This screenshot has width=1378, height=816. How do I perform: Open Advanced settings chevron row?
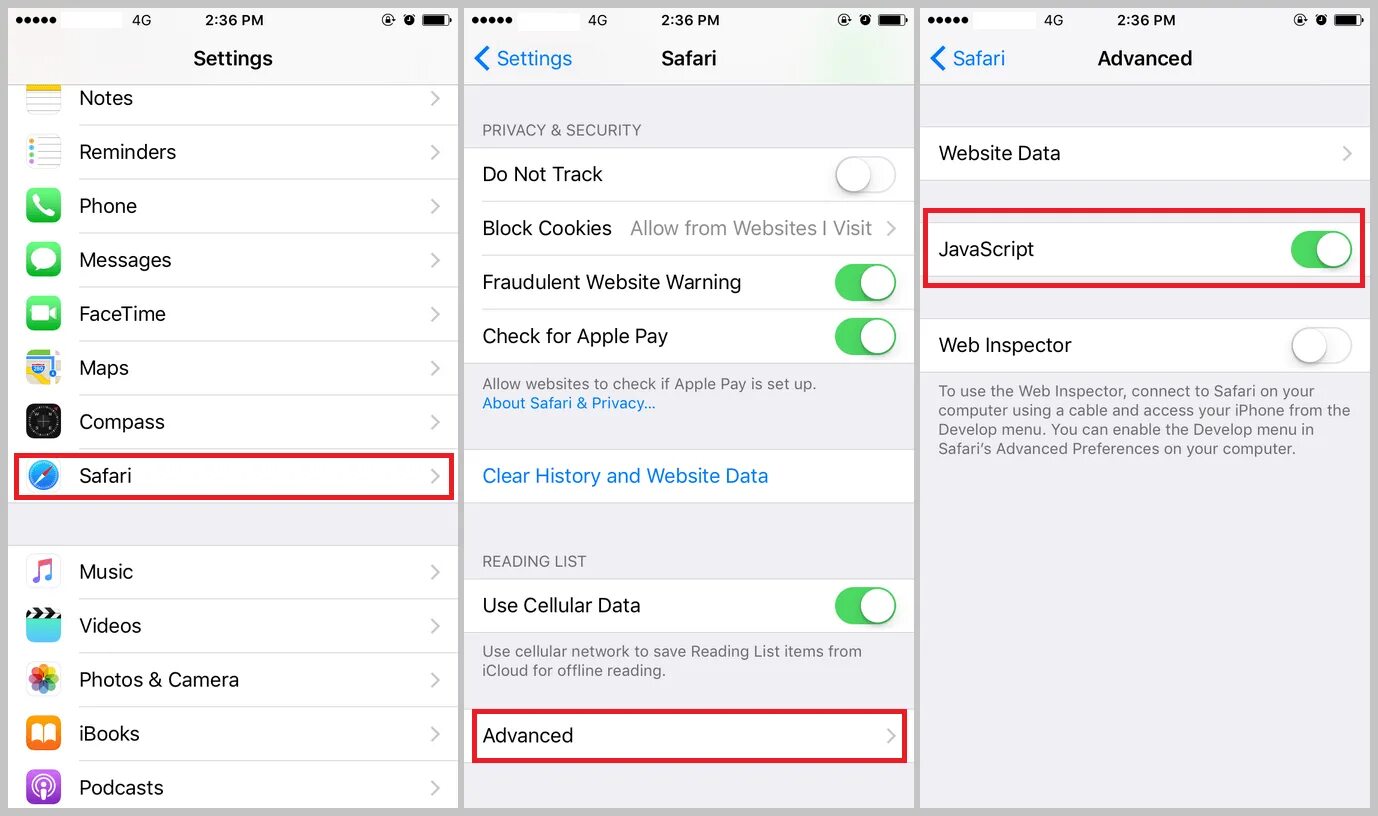point(689,736)
